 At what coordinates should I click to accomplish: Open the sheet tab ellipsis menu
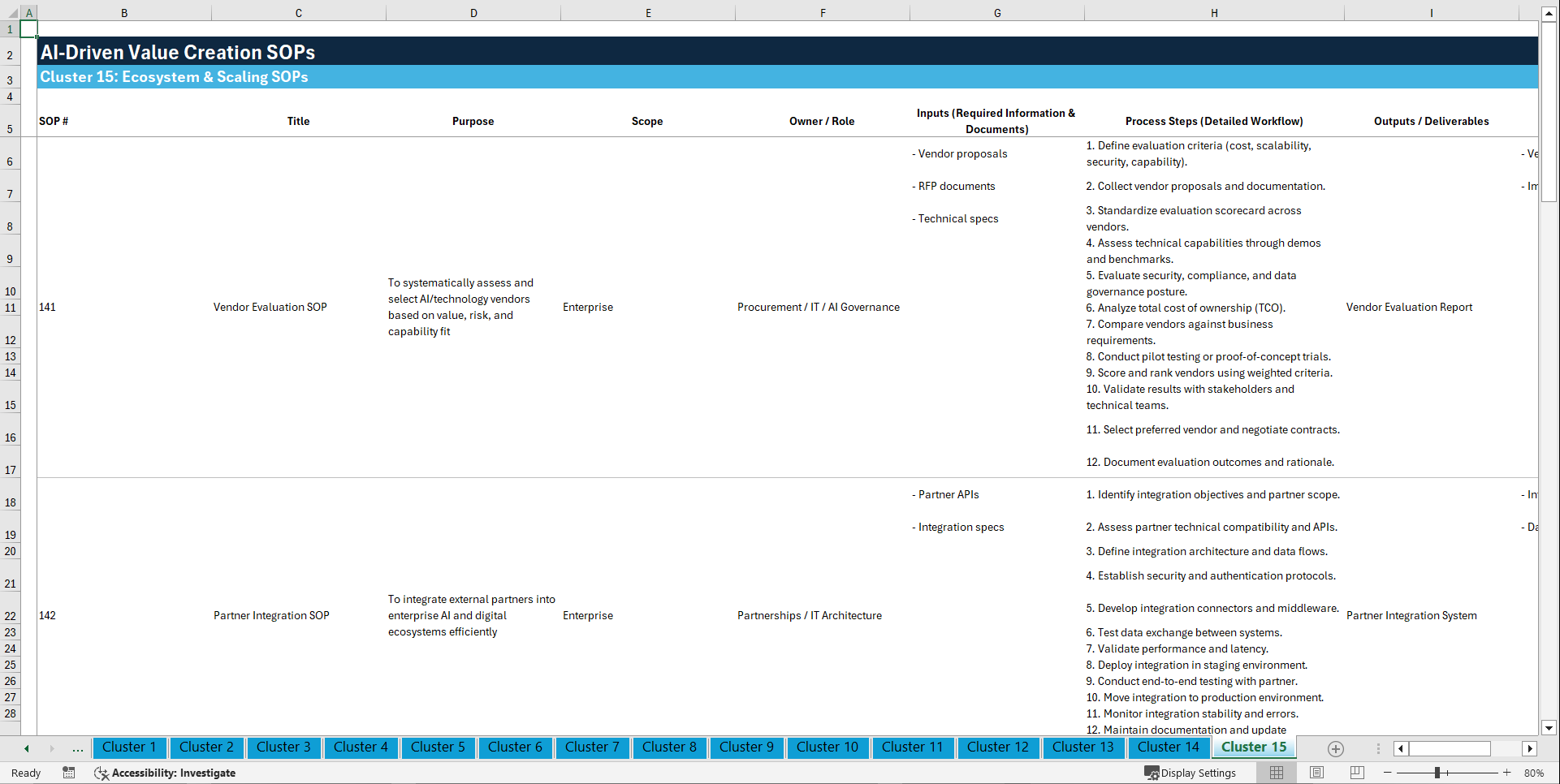point(77,748)
